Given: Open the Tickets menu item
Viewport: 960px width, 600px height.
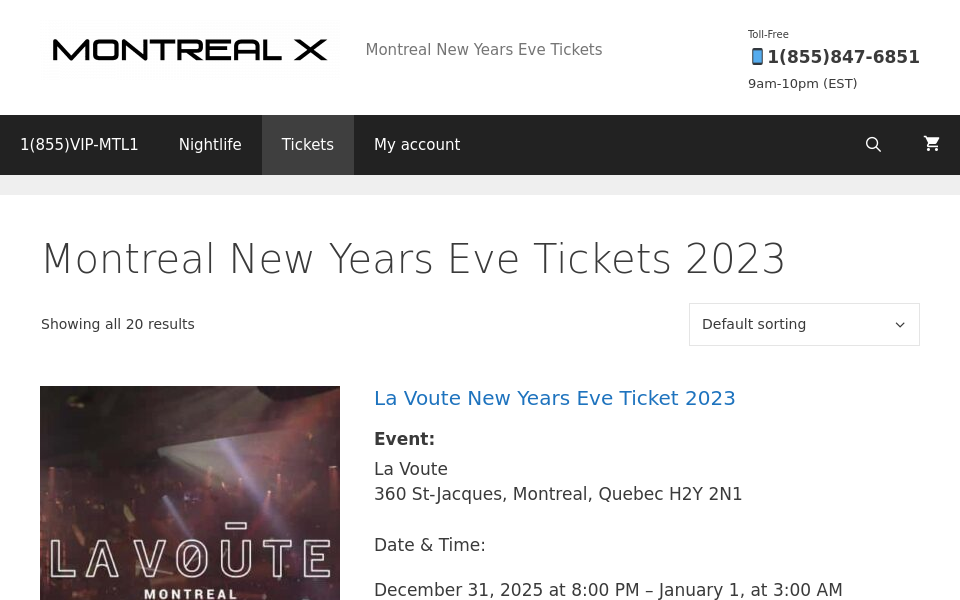Looking at the screenshot, I should point(307,145).
